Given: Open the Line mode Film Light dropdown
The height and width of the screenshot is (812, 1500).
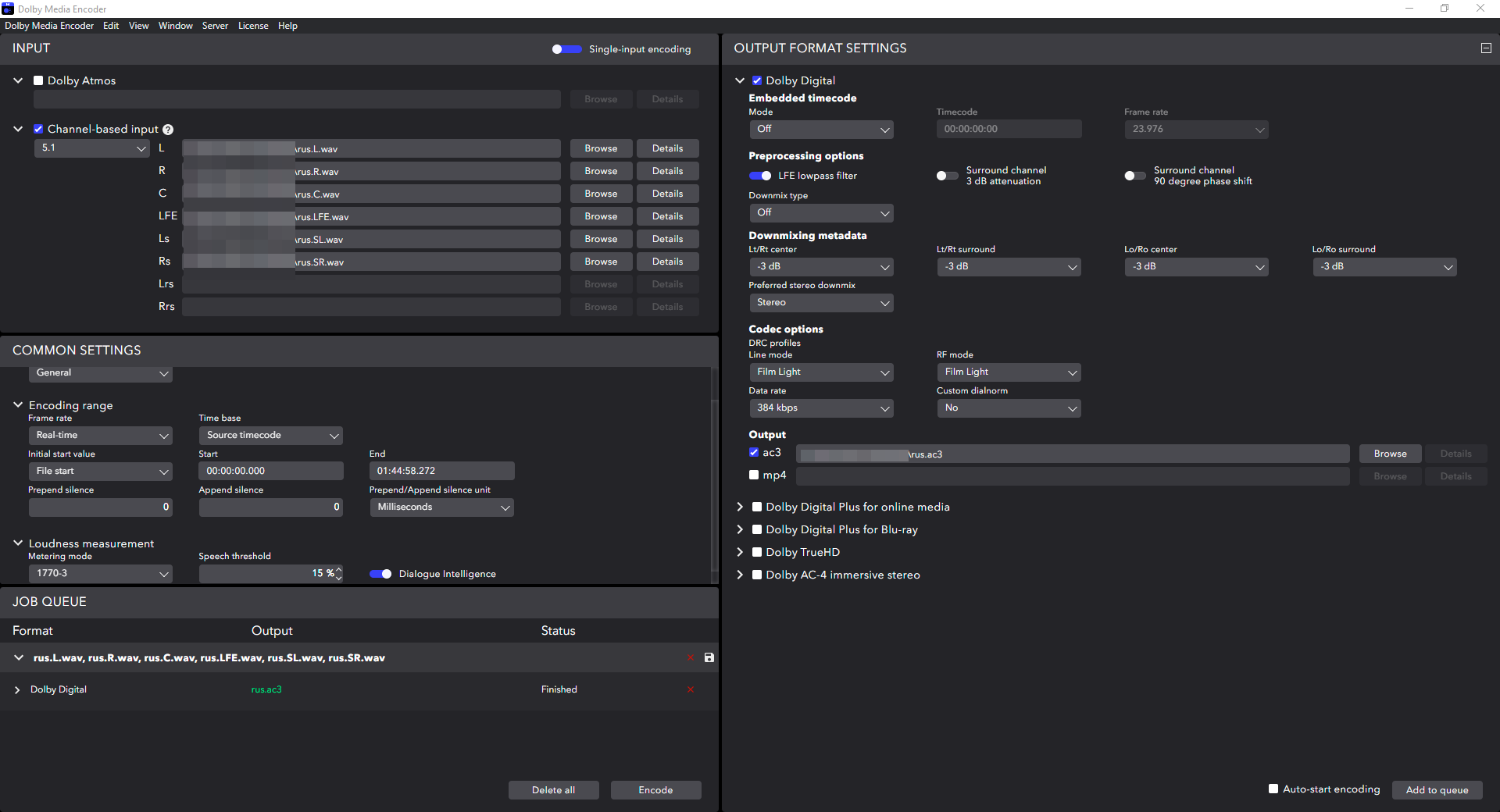Looking at the screenshot, I should coord(821,372).
